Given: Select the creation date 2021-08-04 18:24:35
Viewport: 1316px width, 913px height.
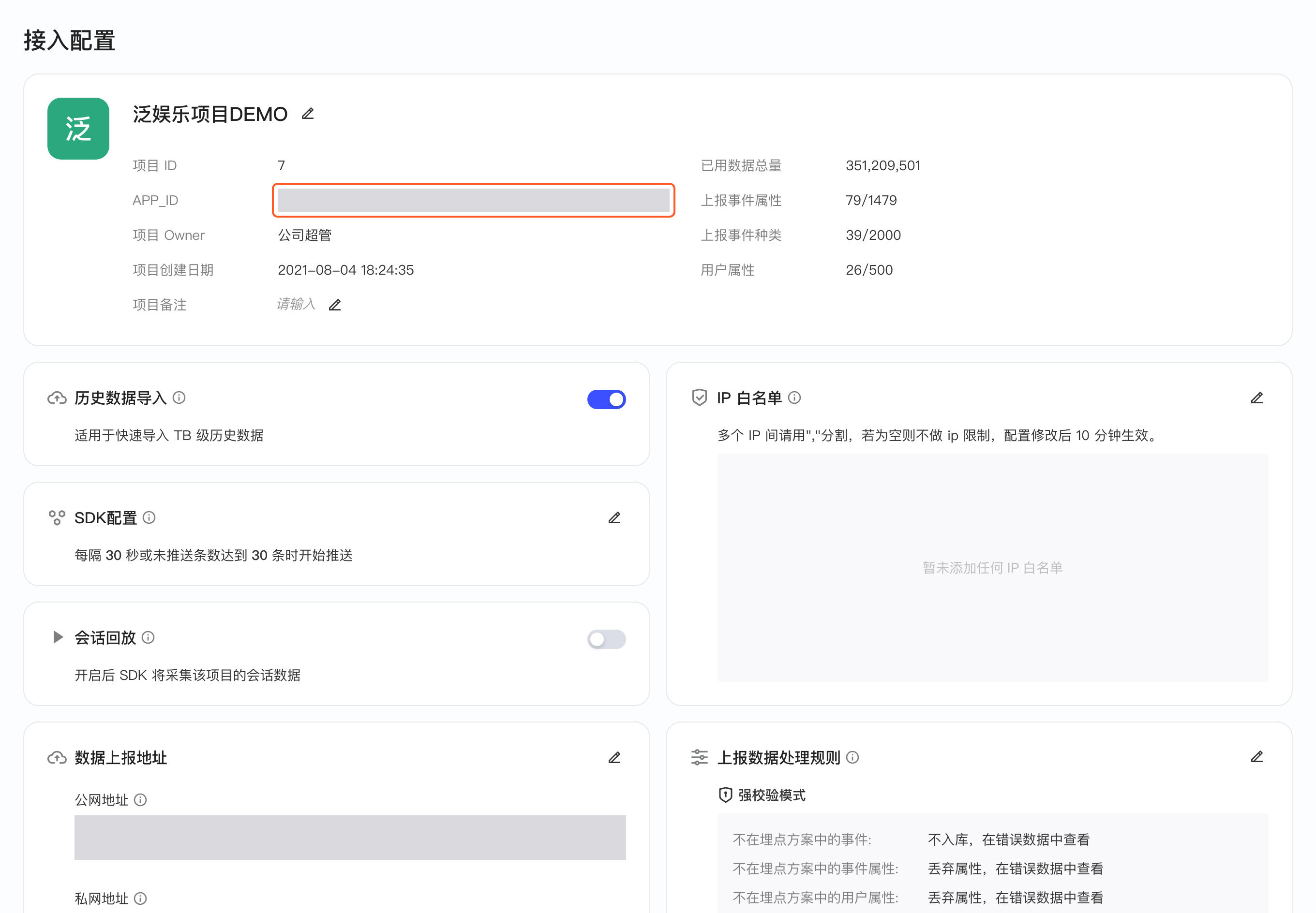Looking at the screenshot, I should [x=345, y=270].
